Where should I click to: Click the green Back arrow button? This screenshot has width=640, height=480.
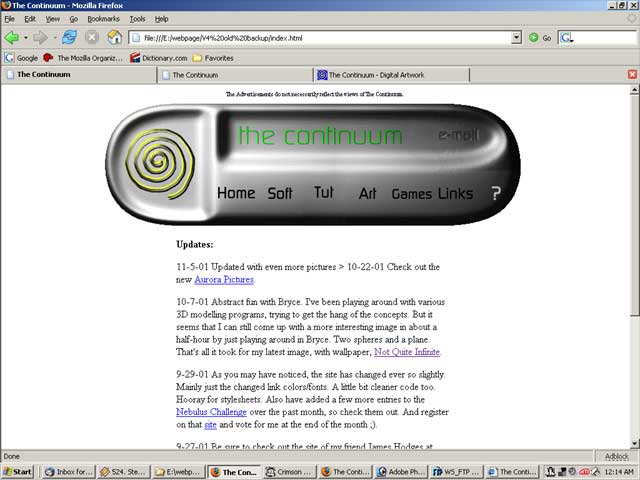click(12, 37)
